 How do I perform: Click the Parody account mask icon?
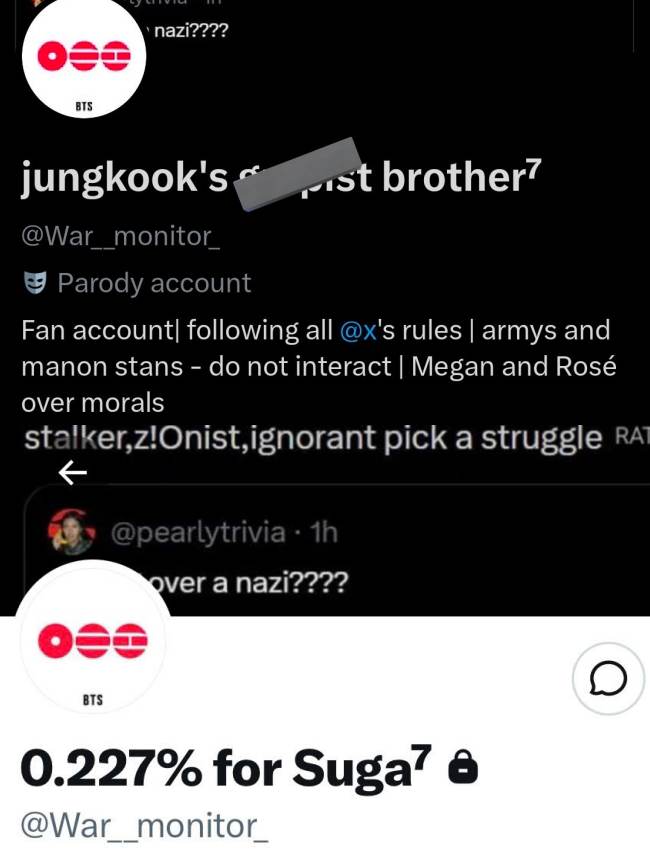tap(35, 283)
